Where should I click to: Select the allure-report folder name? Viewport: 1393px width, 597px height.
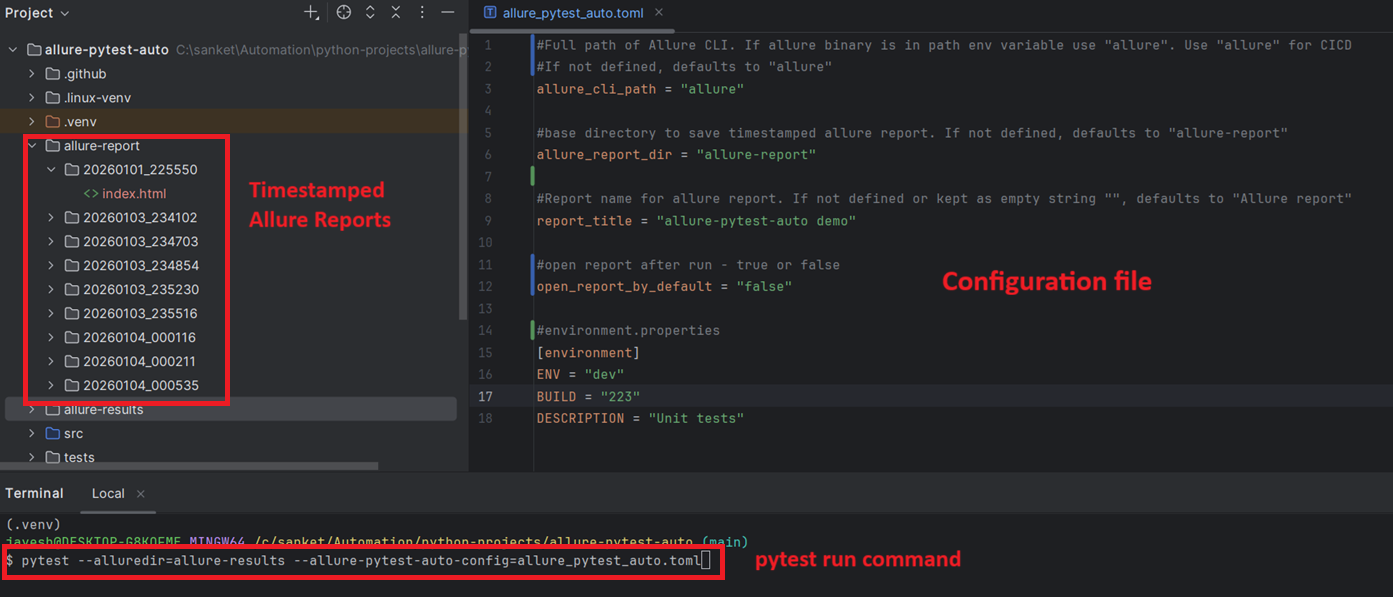tap(102, 146)
